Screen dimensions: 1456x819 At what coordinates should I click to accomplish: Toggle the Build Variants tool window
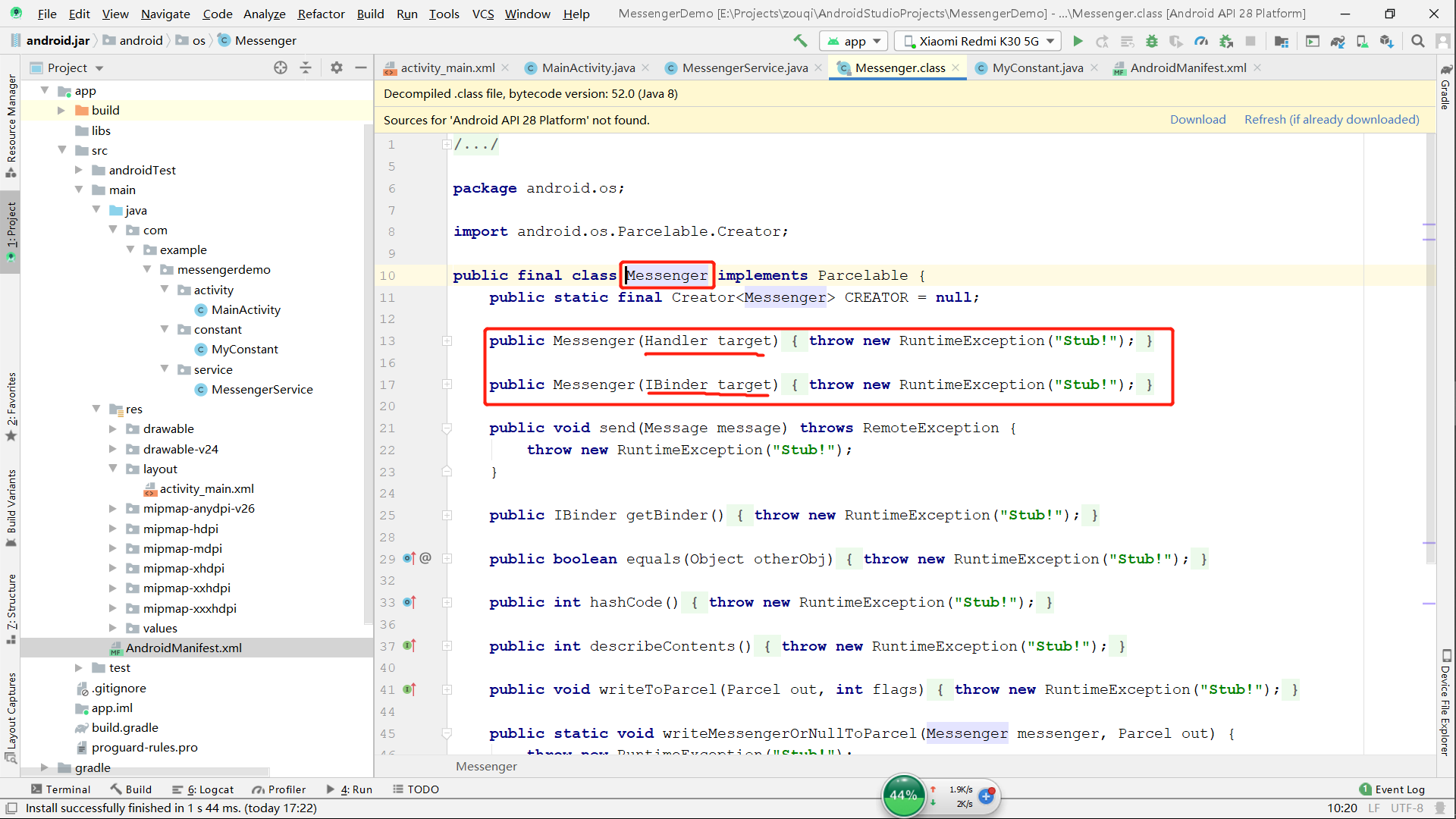pos(11,508)
